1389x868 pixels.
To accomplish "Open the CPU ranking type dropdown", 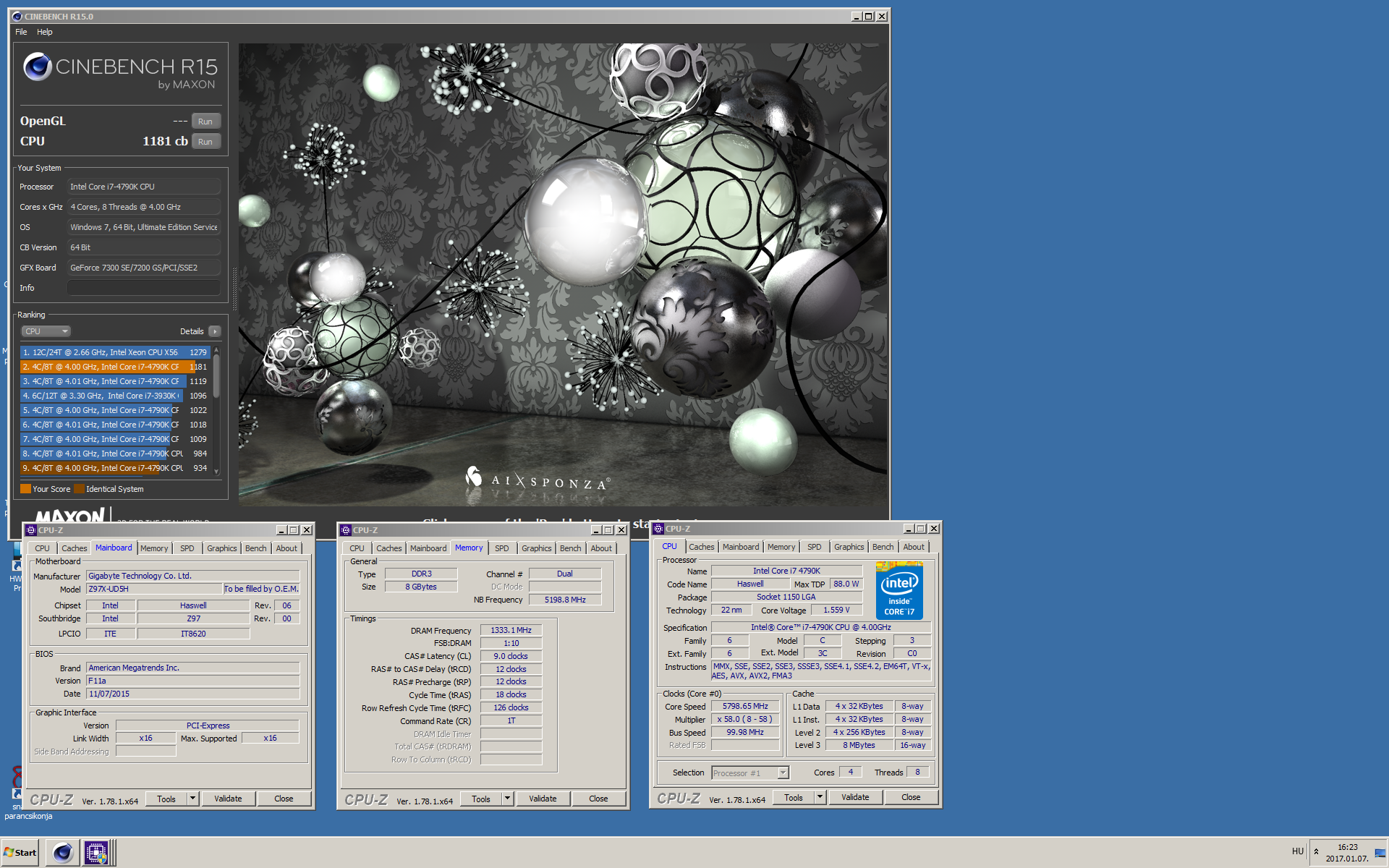I will tap(46, 331).
